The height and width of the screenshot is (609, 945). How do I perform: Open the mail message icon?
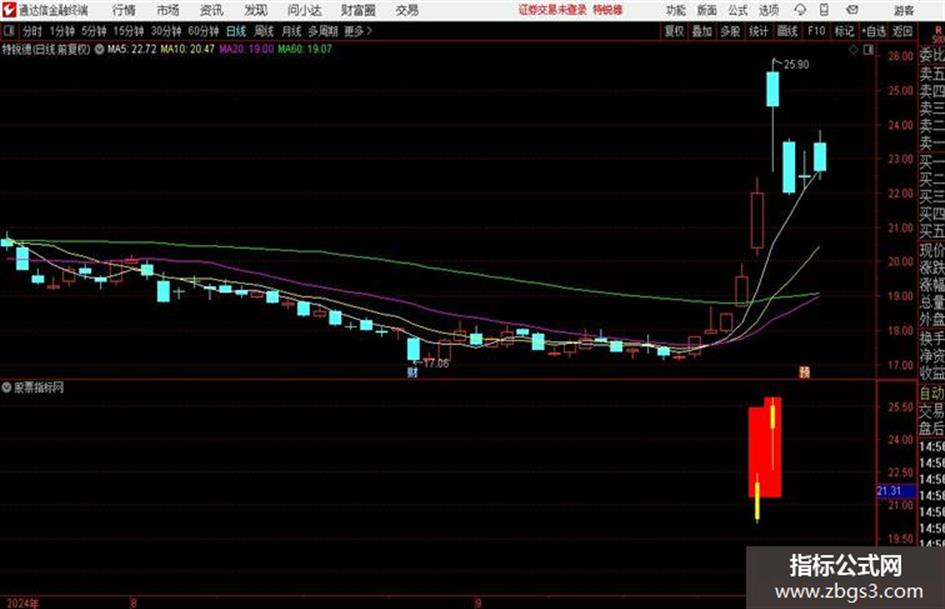(x=852, y=10)
